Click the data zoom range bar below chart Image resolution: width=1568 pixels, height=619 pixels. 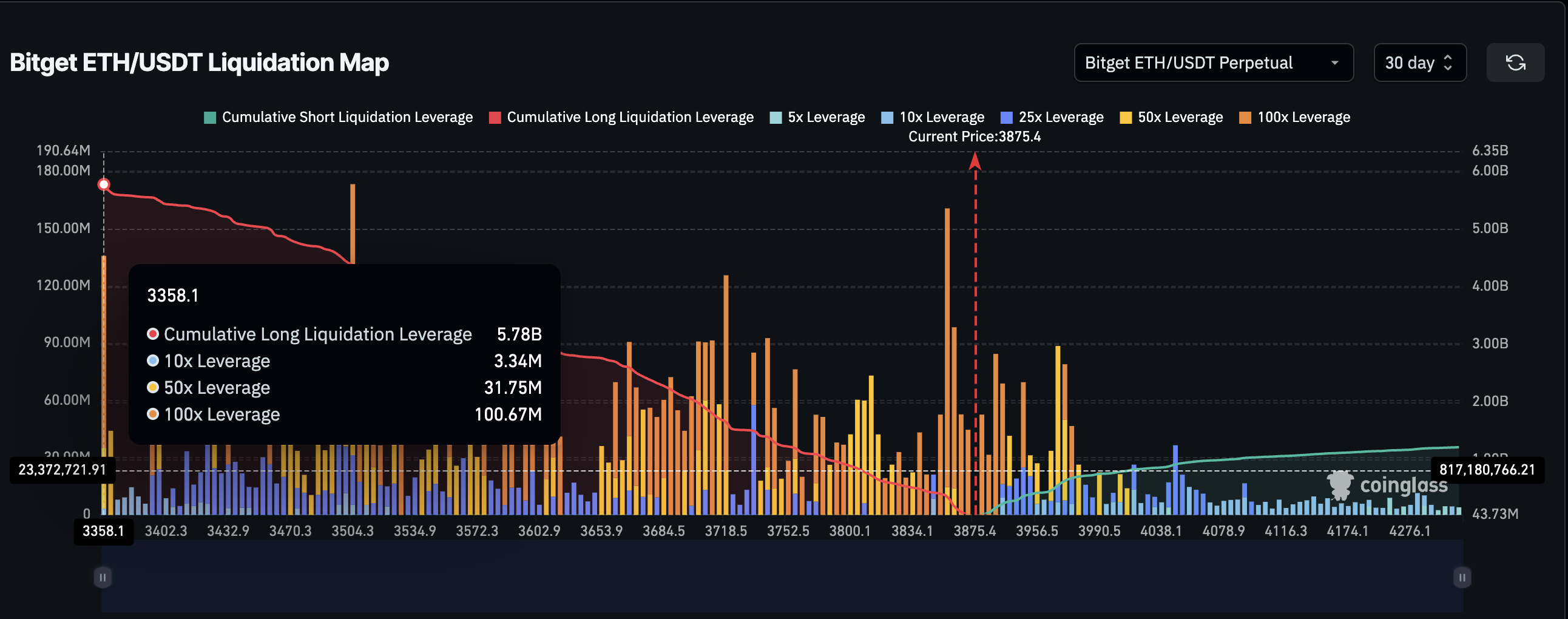coord(782,577)
